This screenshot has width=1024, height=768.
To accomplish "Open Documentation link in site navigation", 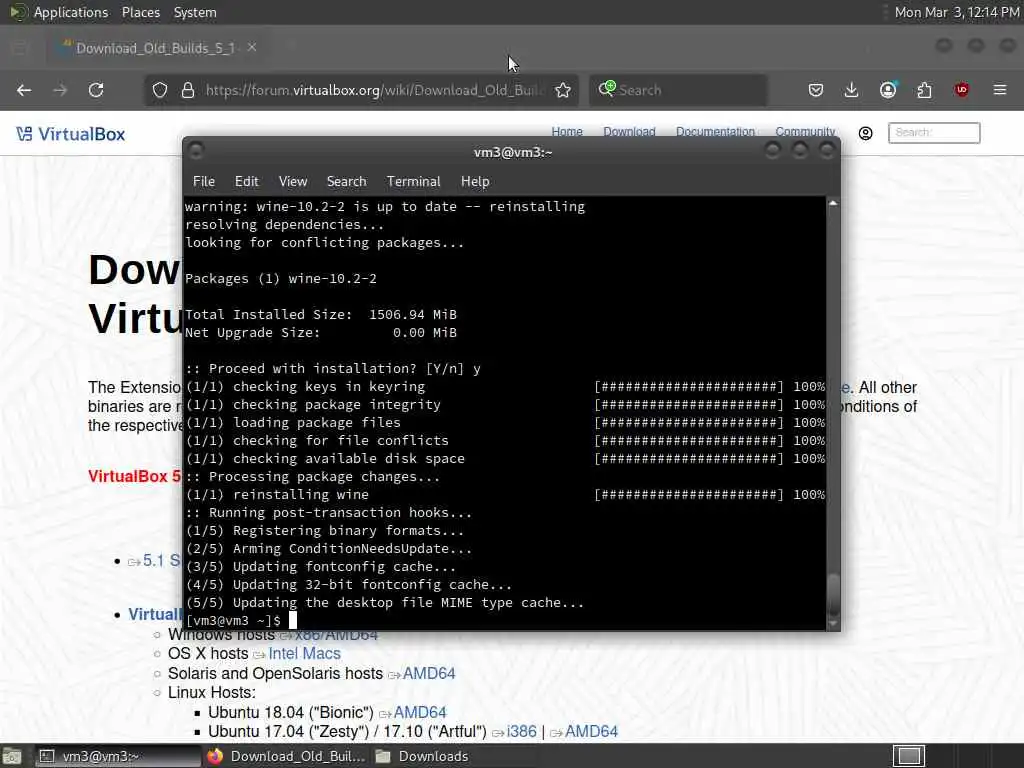I will tap(715, 131).
